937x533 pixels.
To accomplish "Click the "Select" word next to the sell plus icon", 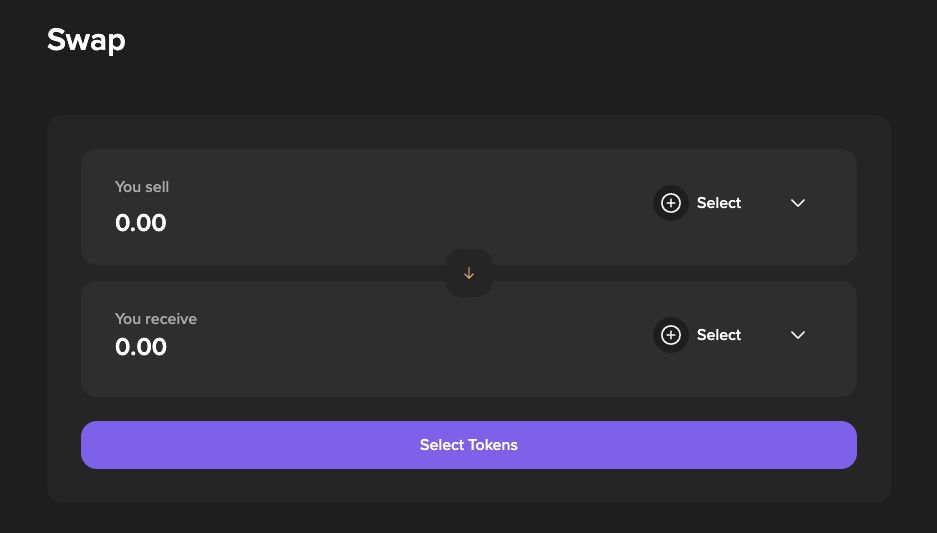I will point(719,203).
